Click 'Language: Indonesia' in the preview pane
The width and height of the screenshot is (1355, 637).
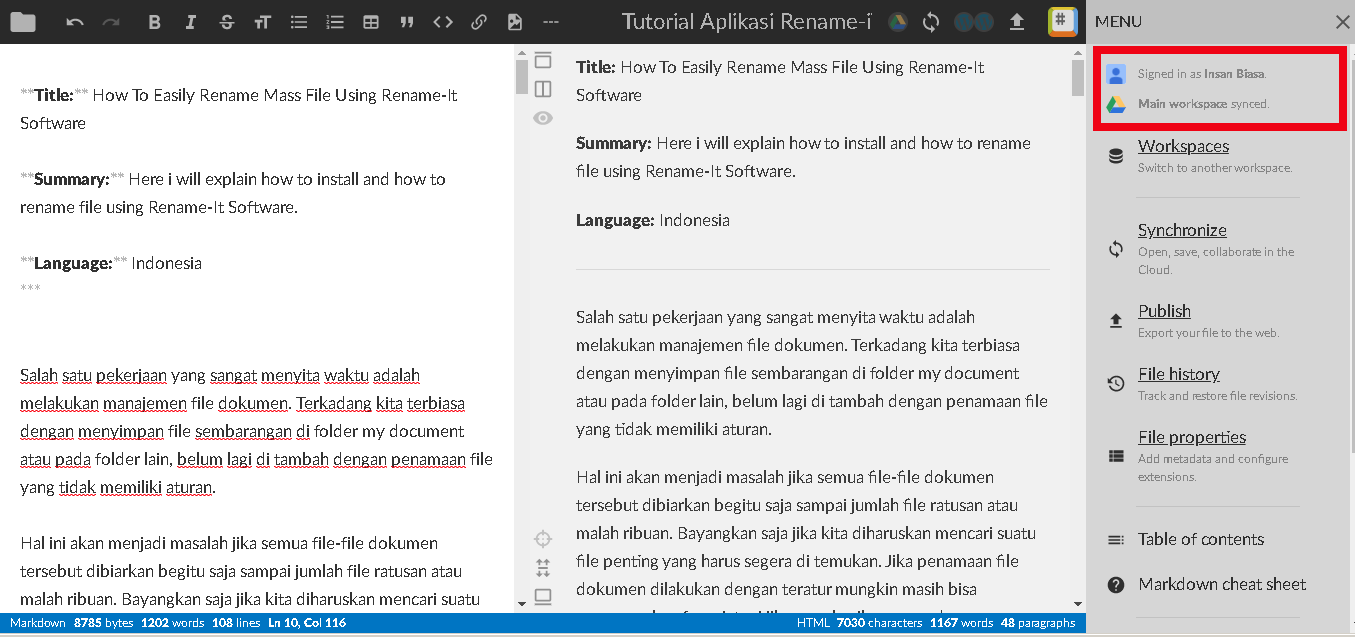[x=653, y=220]
